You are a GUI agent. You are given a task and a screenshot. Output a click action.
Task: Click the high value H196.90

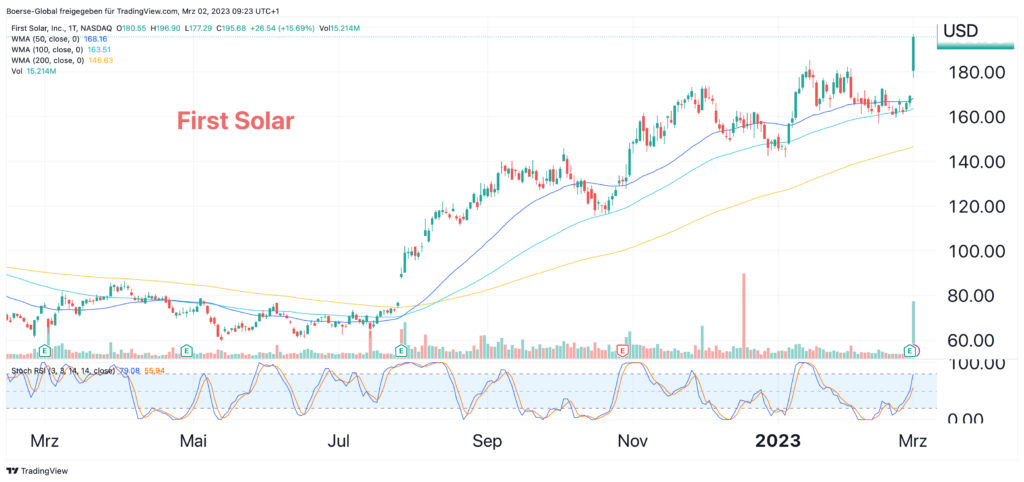[167, 29]
